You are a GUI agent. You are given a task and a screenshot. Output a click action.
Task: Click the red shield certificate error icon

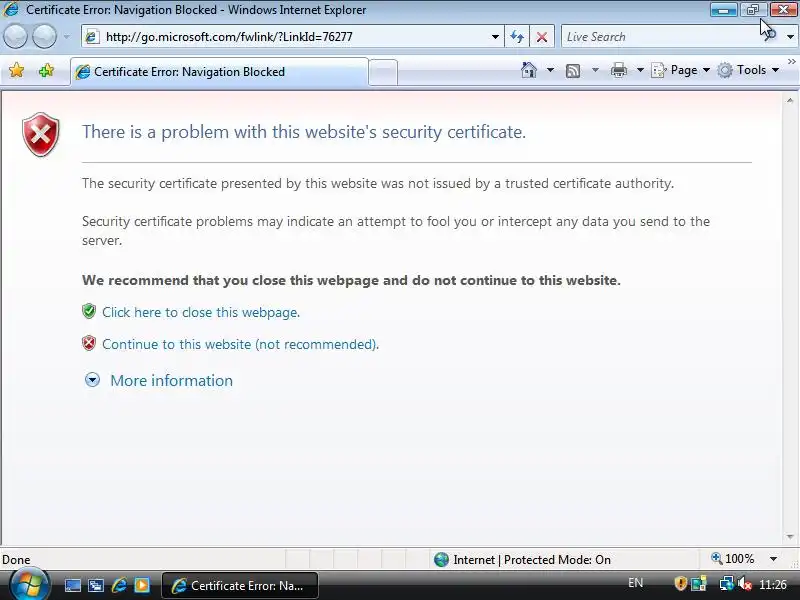(40, 135)
